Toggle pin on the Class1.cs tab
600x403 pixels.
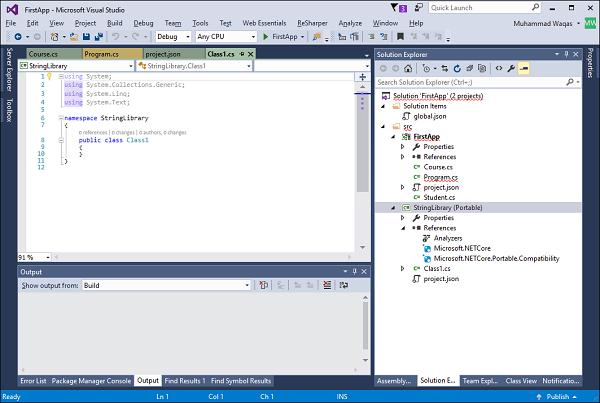pos(242,54)
